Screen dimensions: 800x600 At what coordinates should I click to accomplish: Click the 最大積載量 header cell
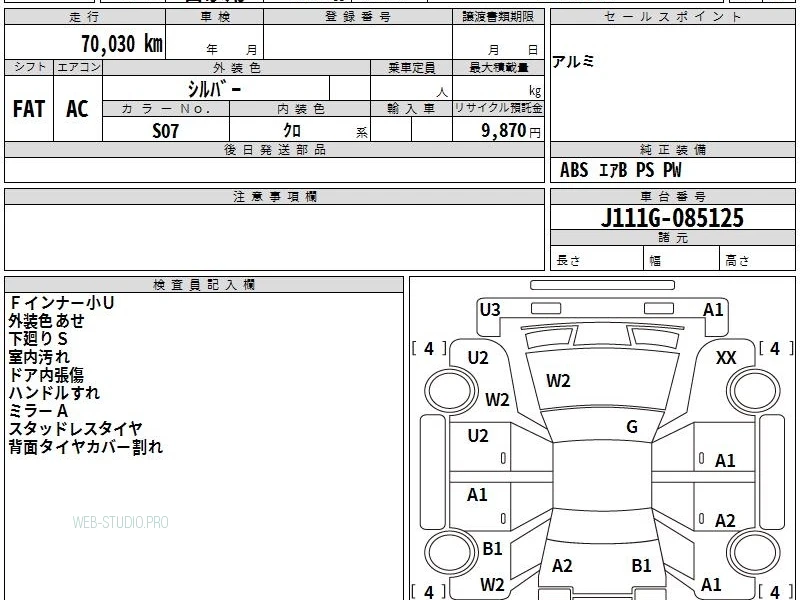coord(498,67)
